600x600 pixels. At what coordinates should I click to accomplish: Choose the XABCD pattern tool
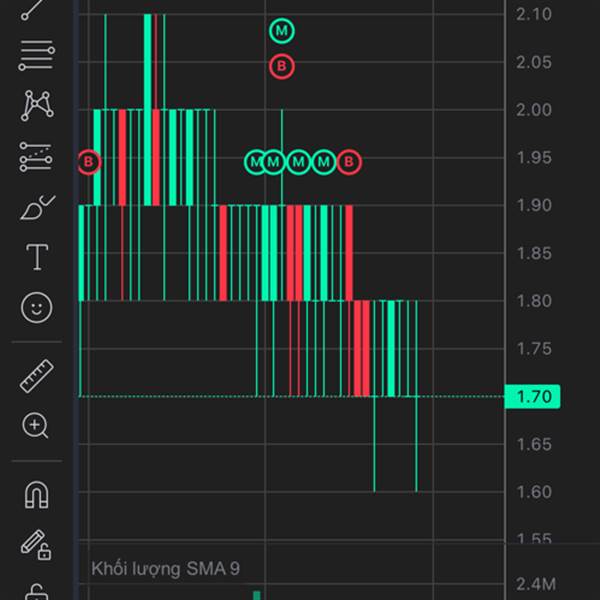point(37,106)
